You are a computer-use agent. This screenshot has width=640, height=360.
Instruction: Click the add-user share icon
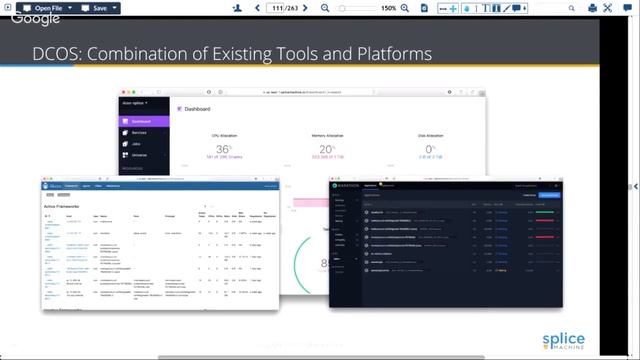(237, 8)
